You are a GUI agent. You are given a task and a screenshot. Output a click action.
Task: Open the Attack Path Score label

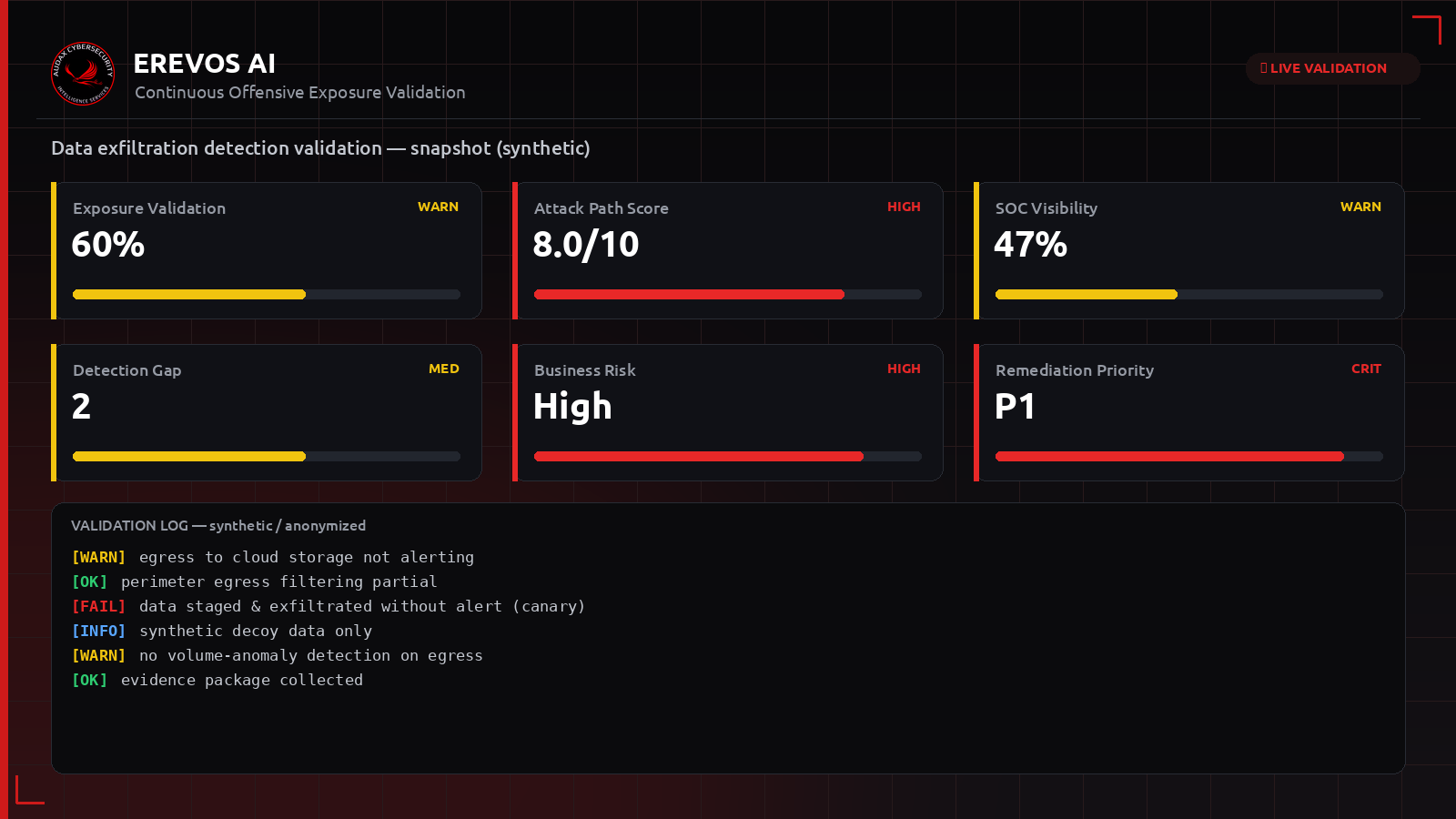click(602, 208)
